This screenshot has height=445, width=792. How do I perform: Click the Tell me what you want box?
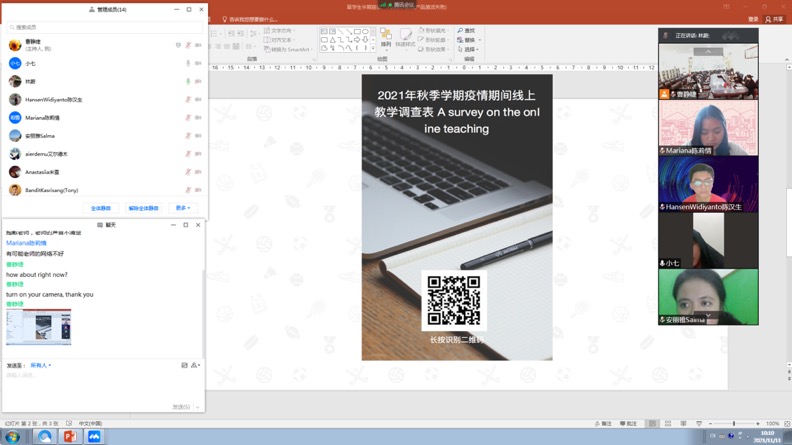pyautogui.click(x=250, y=19)
